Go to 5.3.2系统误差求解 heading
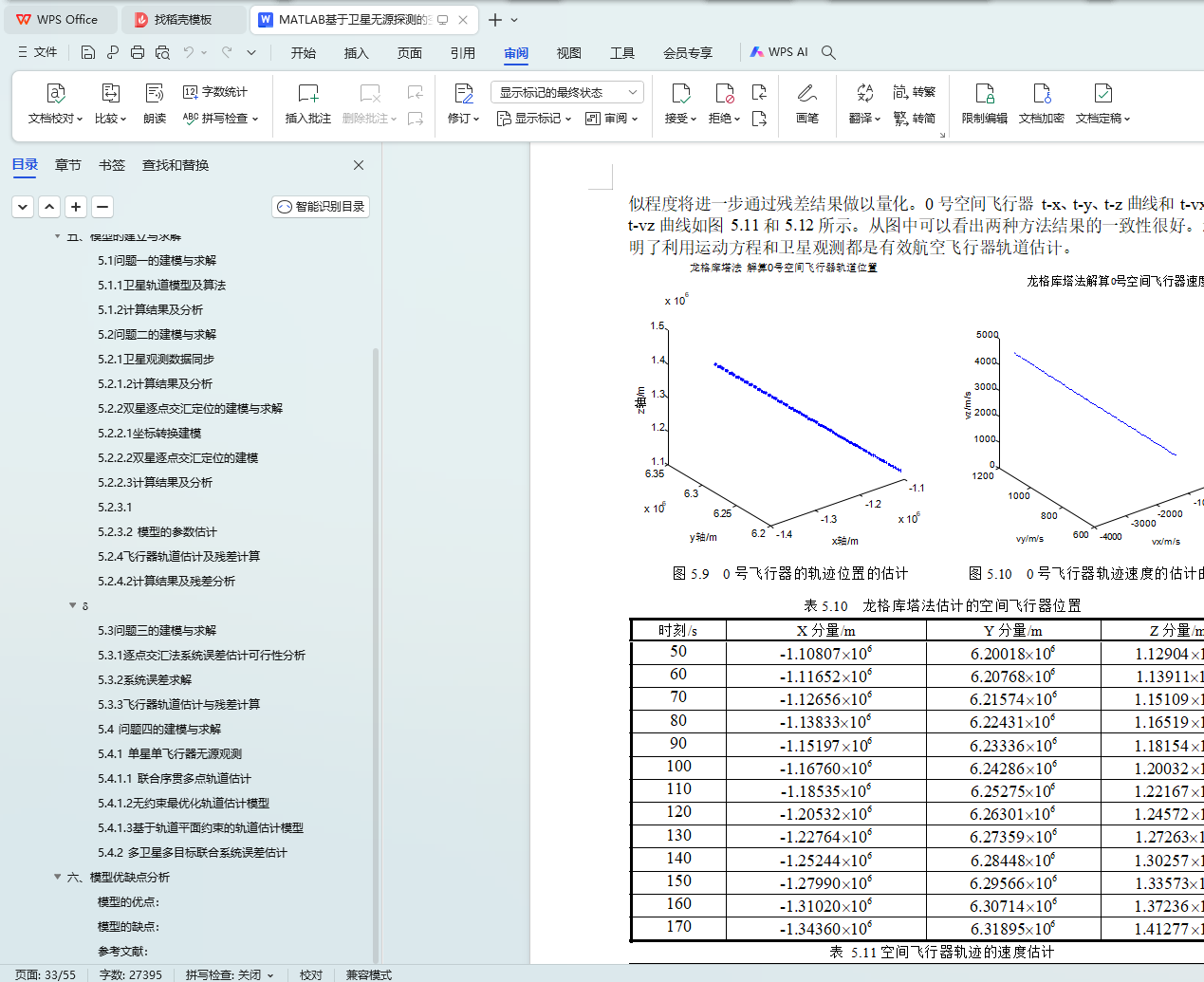 pyautogui.click(x=145, y=679)
